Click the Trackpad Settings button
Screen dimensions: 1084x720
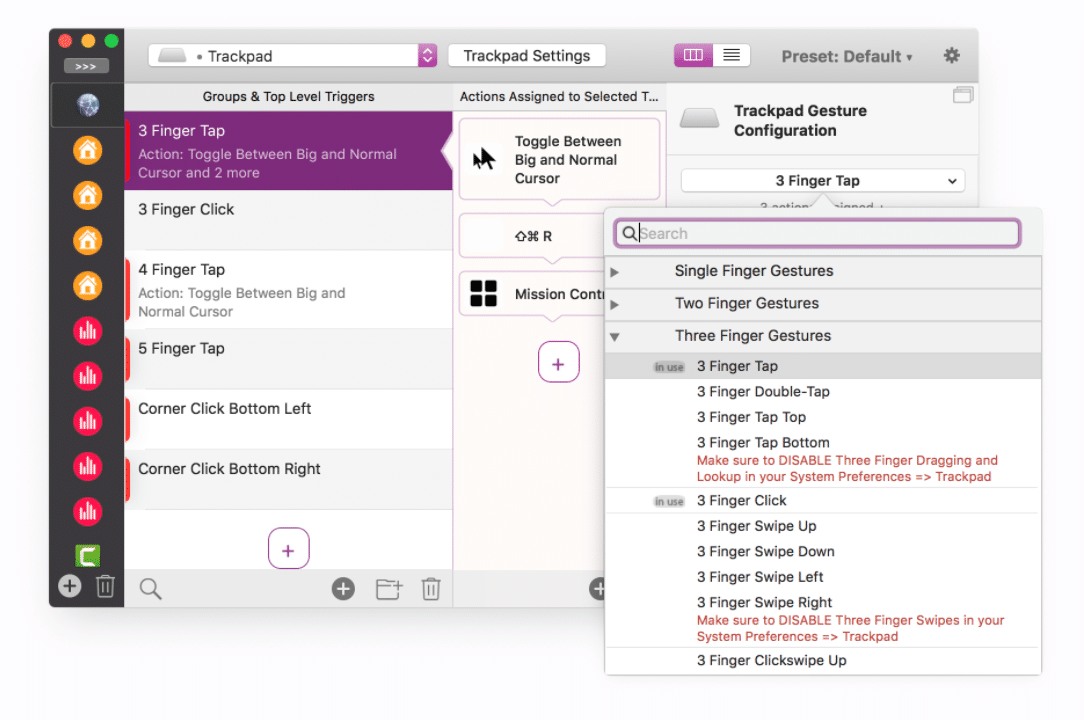coord(526,56)
